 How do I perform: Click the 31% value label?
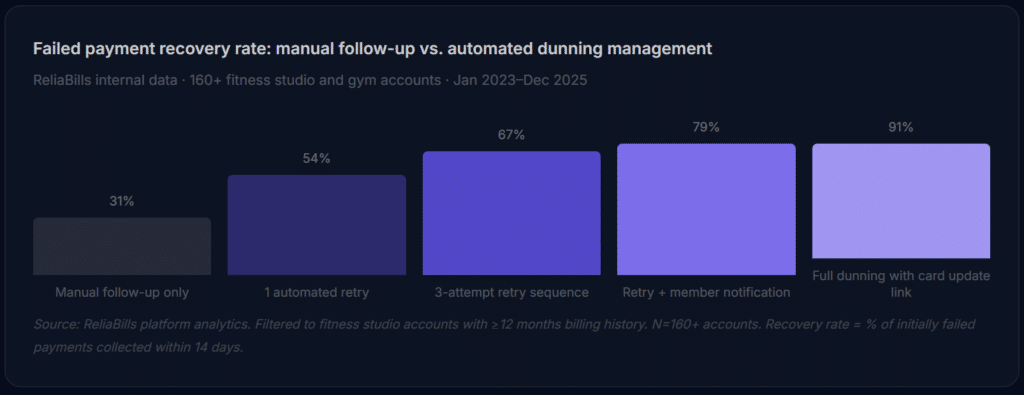(x=122, y=202)
